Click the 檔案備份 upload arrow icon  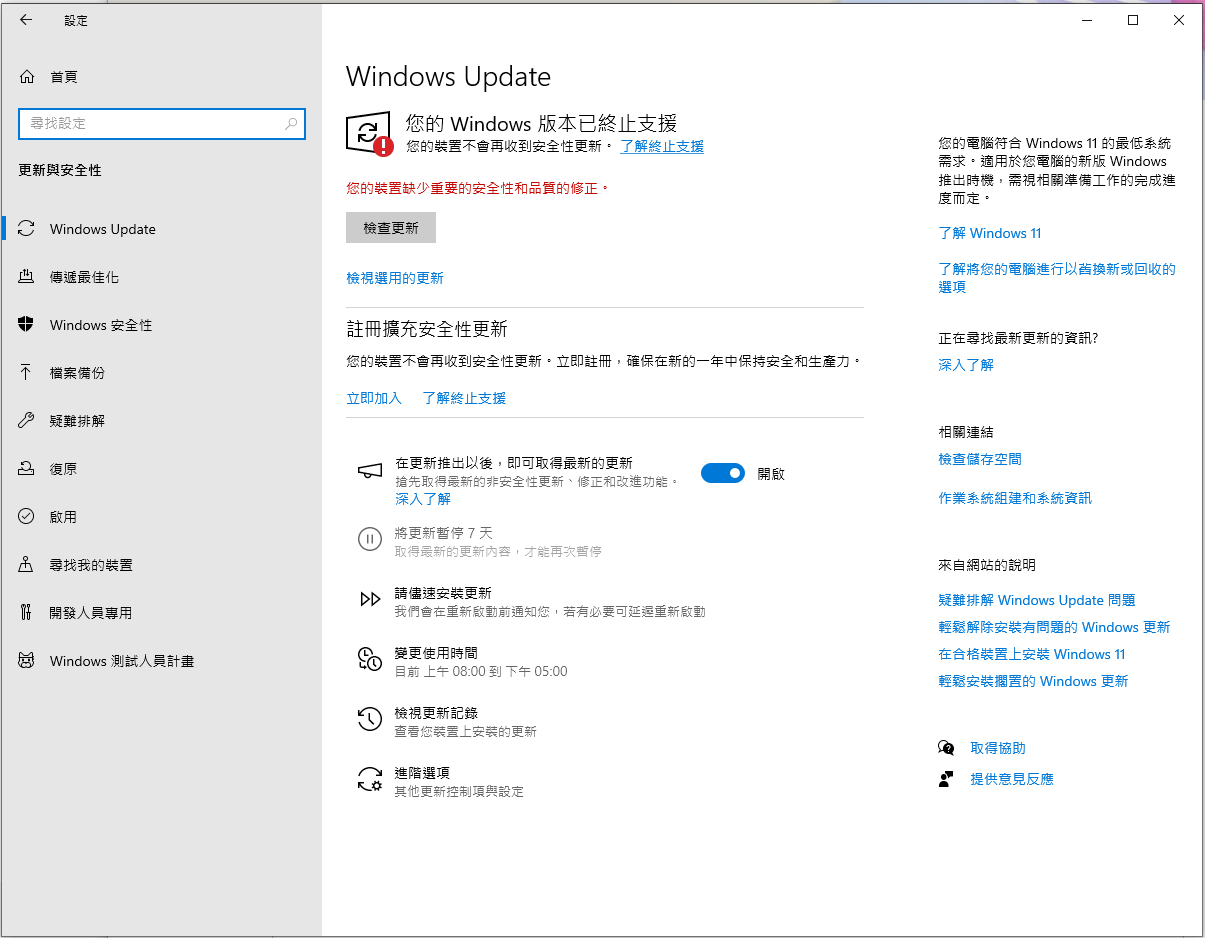[x=27, y=373]
